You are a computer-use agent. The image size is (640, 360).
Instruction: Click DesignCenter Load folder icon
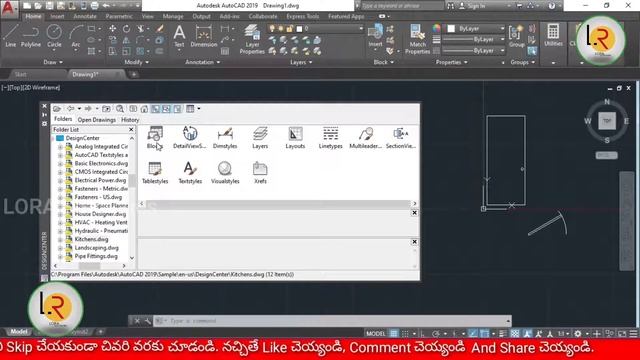click(57, 109)
